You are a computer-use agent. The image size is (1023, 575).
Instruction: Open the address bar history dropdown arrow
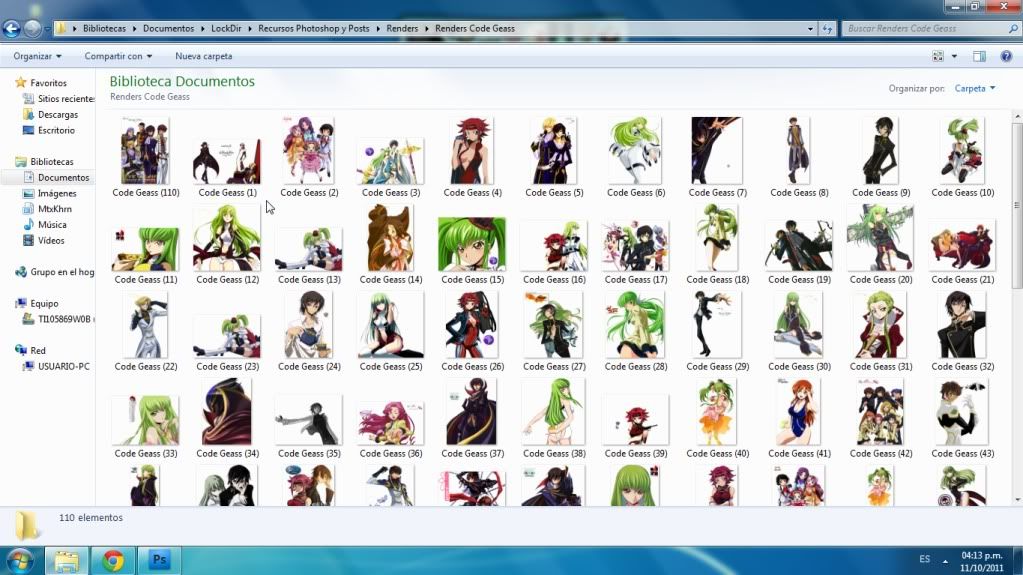tap(810, 29)
